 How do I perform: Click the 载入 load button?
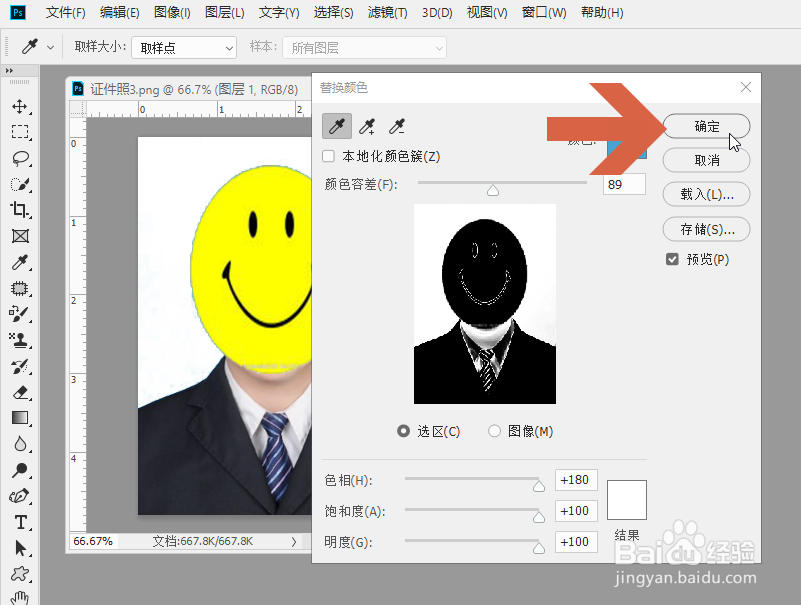pos(705,194)
